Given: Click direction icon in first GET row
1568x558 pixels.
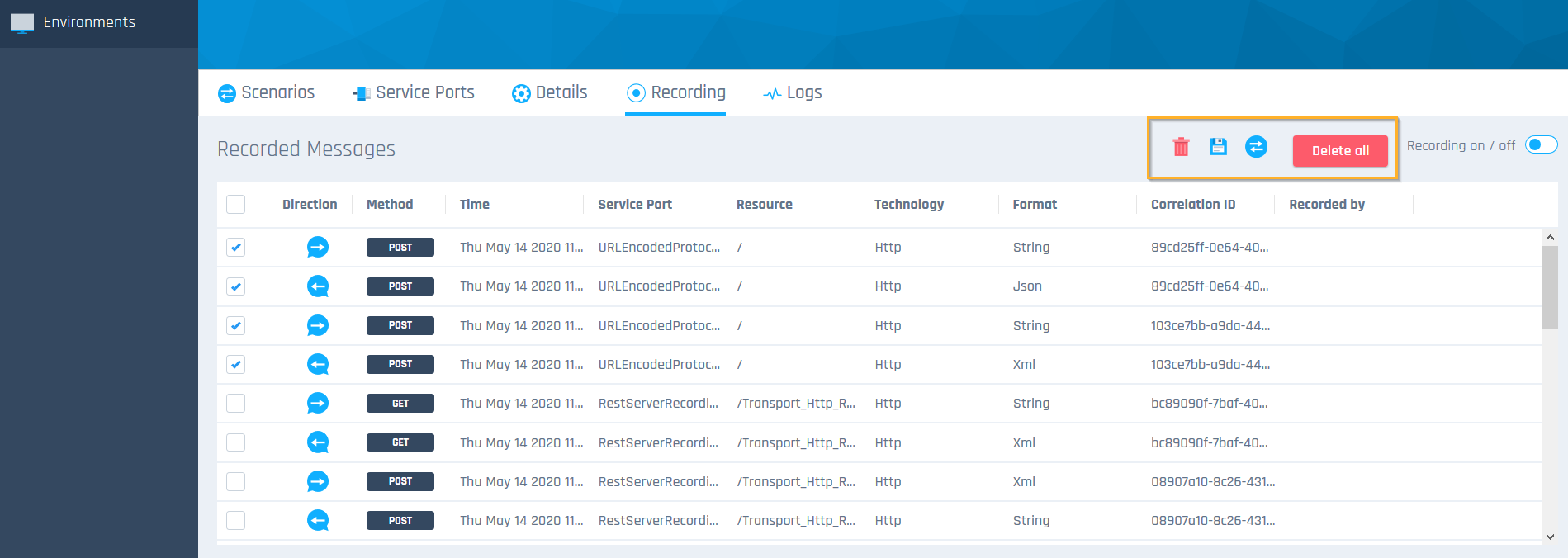Looking at the screenshot, I should pyautogui.click(x=318, y=403).
